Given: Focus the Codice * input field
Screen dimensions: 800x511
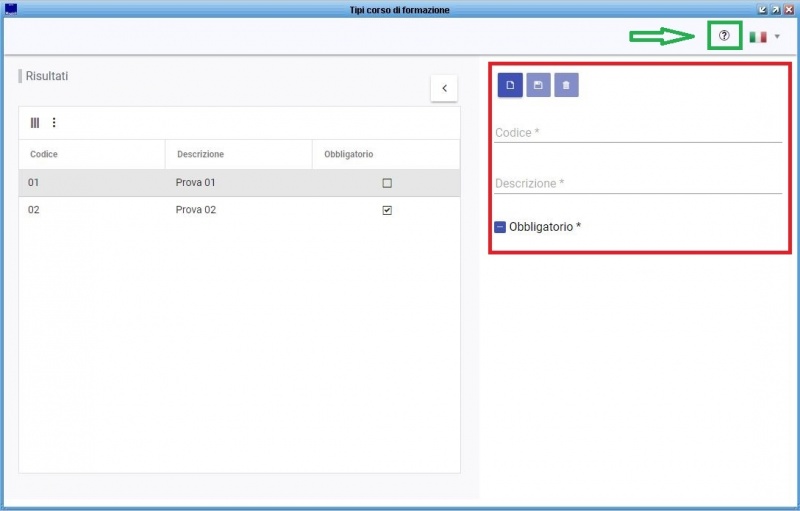Looking at the screenshot, I should tap(638, 133).
